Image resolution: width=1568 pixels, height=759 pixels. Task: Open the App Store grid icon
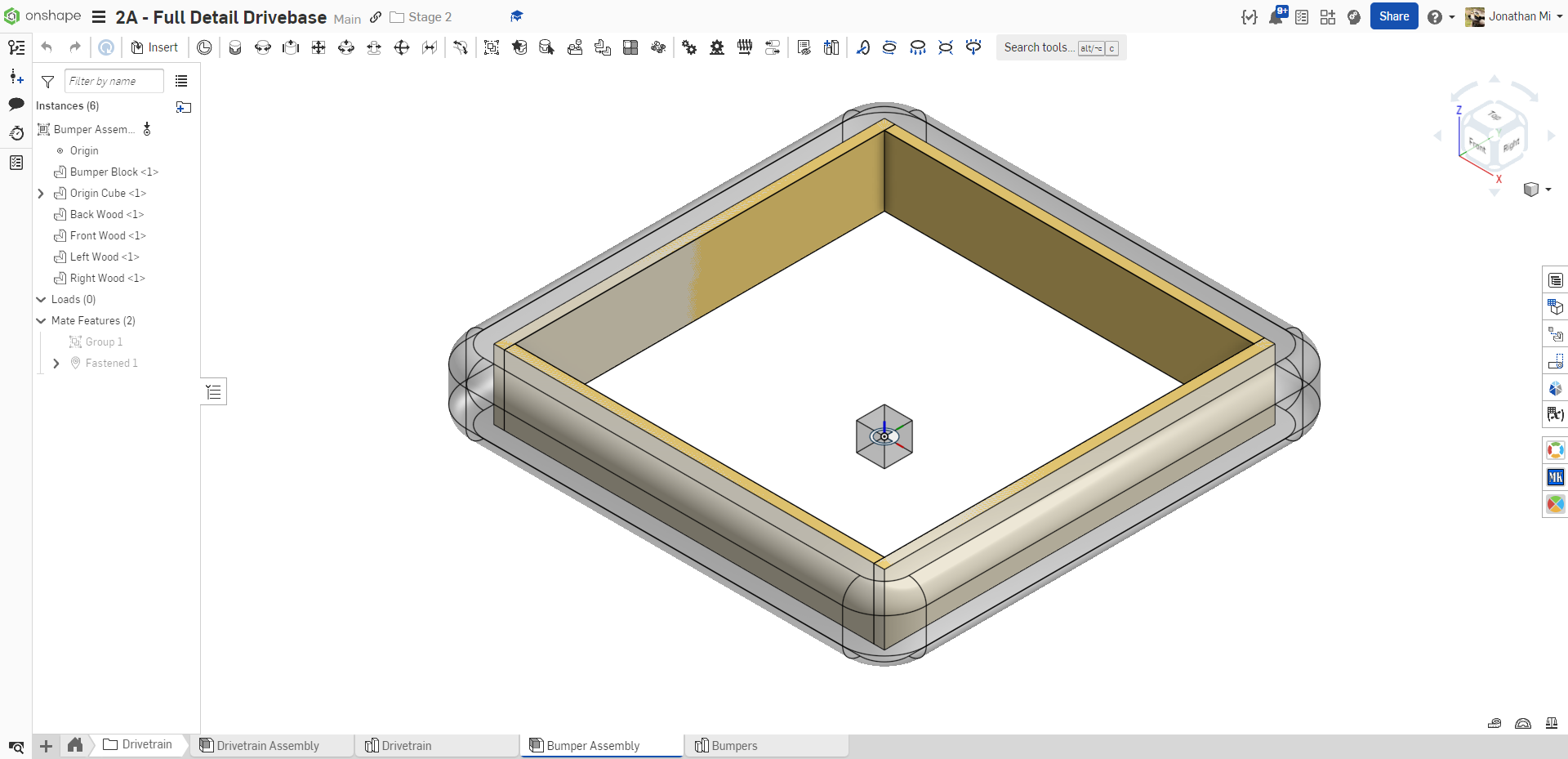(x=1328, y=17)
